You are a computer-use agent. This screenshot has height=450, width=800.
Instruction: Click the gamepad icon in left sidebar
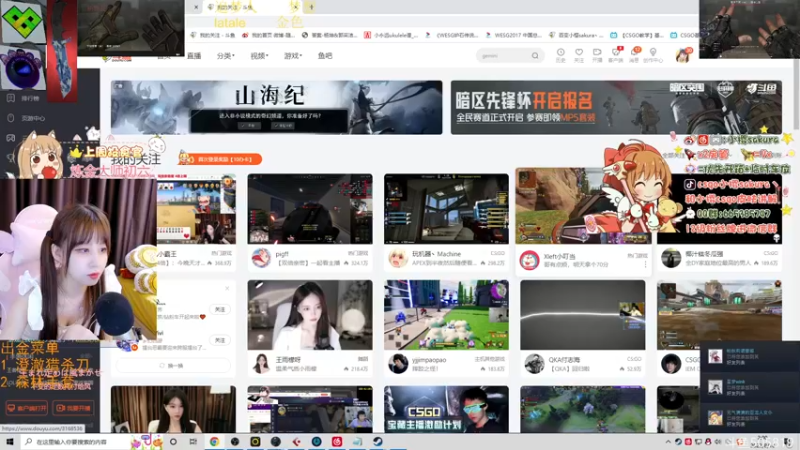11,138
